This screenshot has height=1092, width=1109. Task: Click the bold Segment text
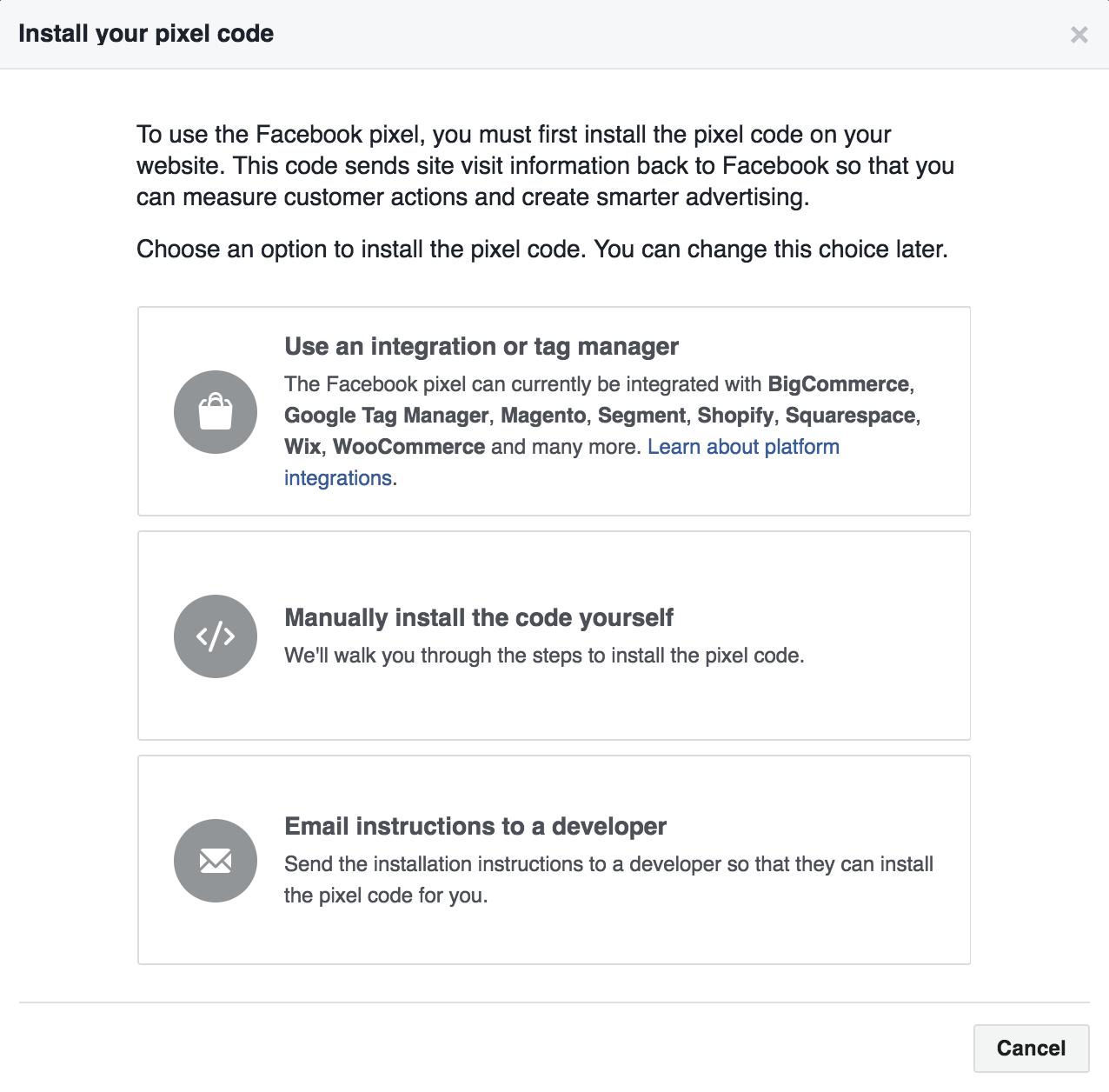click(x=641, y=416)
